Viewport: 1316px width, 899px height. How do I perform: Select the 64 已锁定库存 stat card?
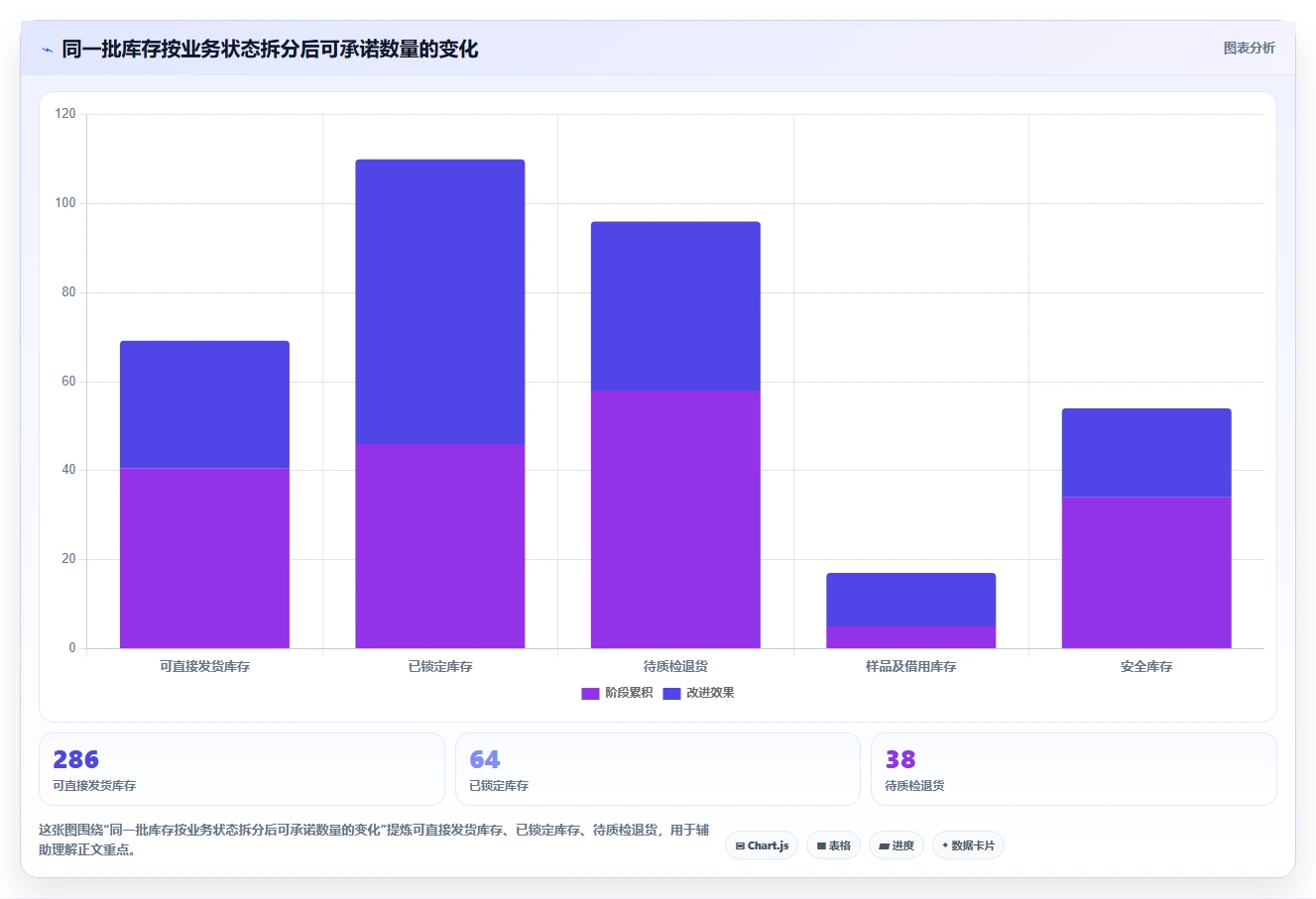pos(658,769)
